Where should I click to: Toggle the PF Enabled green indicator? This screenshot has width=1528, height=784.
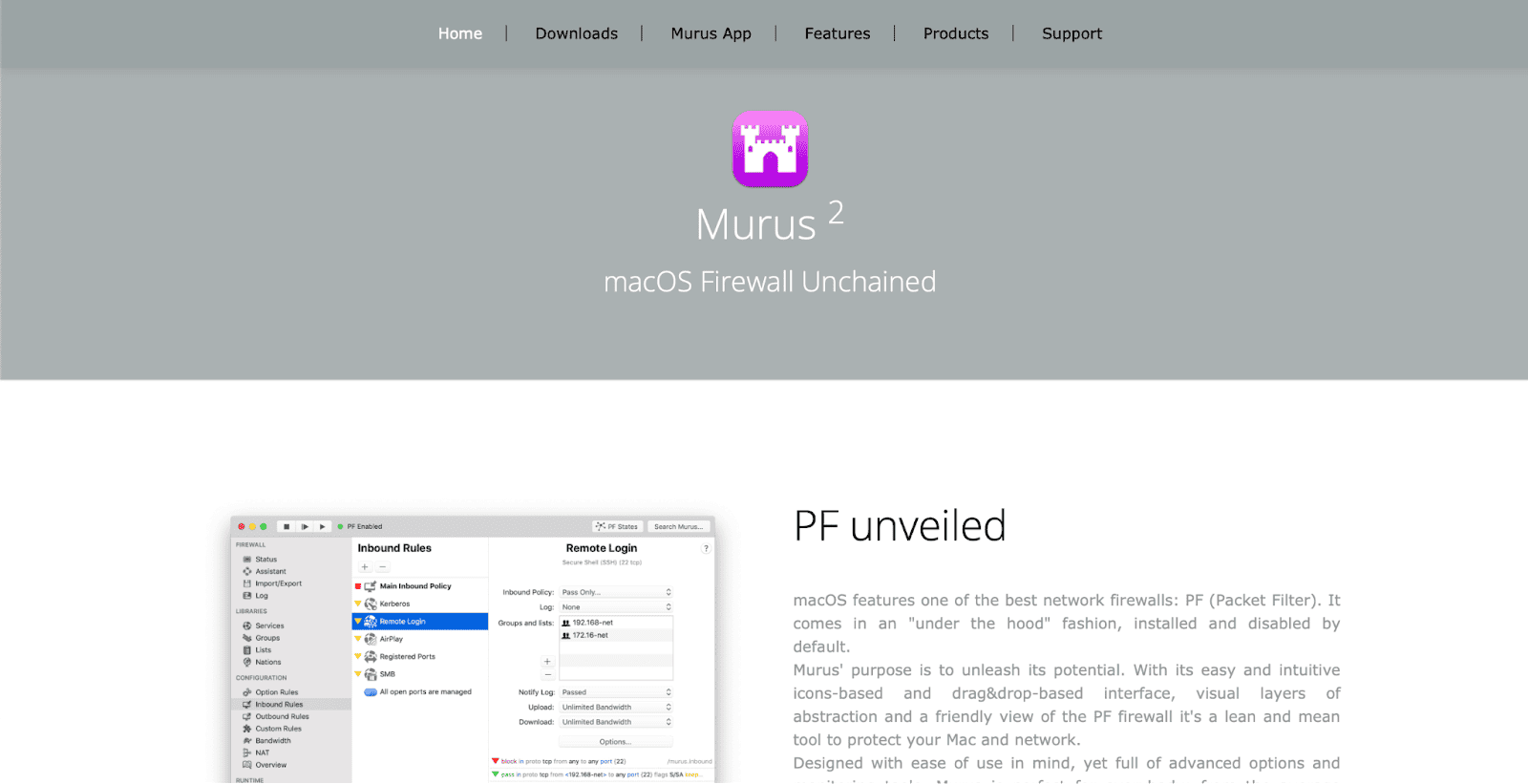point(340,526)
